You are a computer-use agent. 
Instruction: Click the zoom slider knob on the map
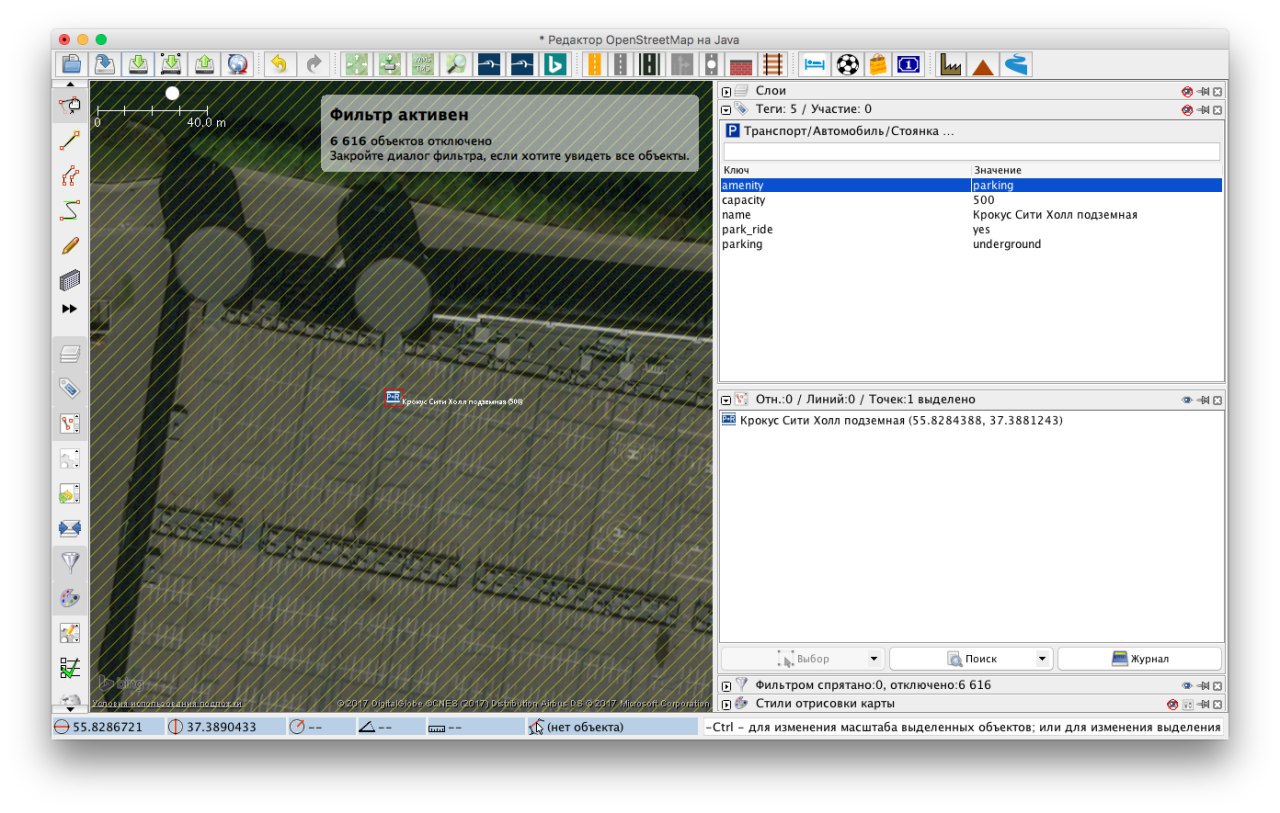(172, 93)
